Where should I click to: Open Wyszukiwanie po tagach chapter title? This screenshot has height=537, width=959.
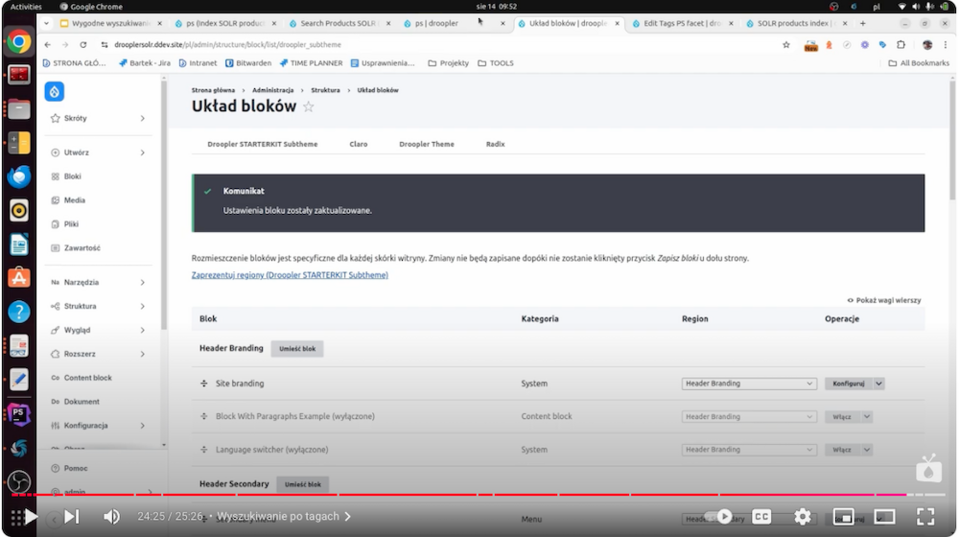coord(283,517)
